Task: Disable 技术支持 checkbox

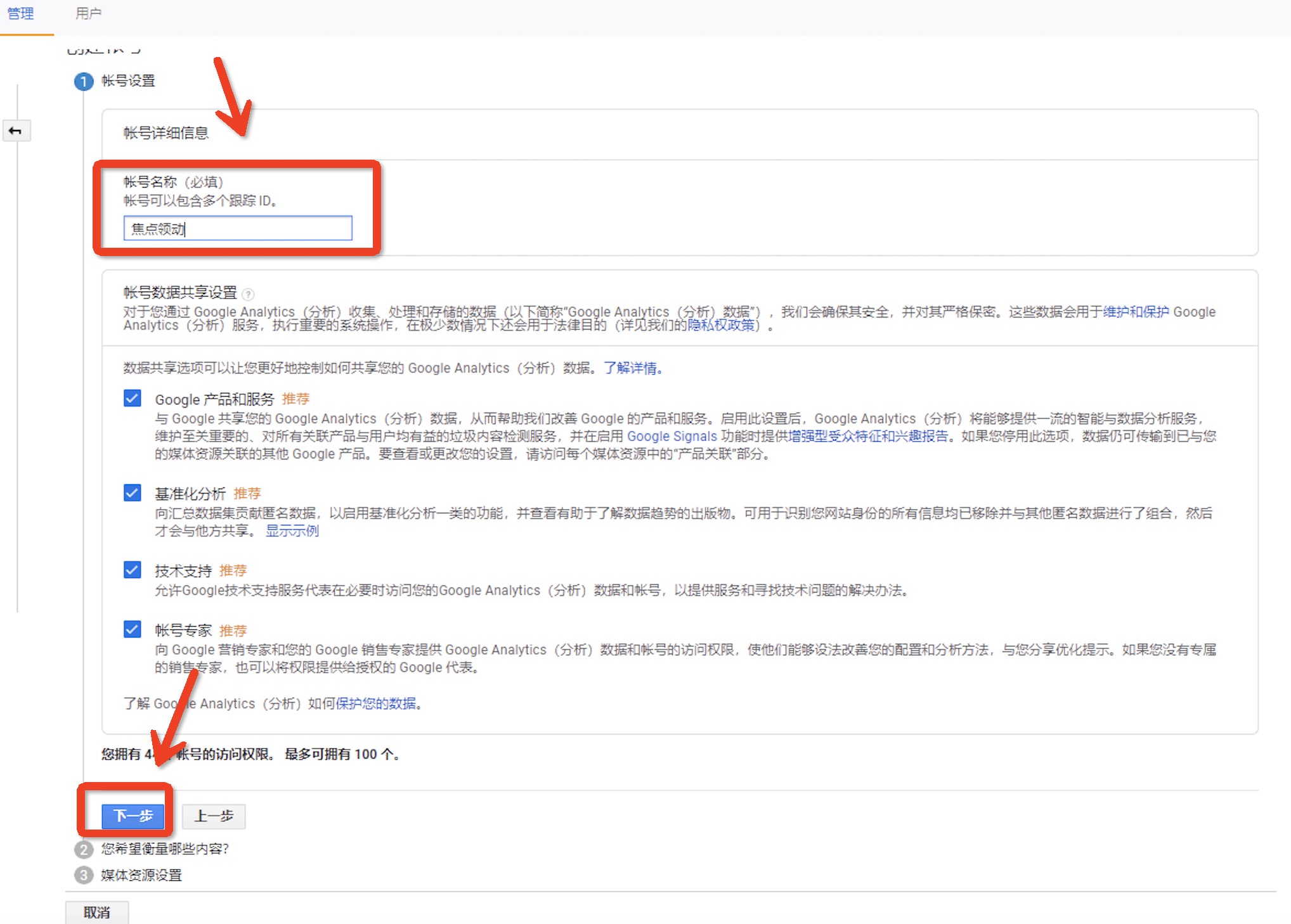Action: pos(133,570)
